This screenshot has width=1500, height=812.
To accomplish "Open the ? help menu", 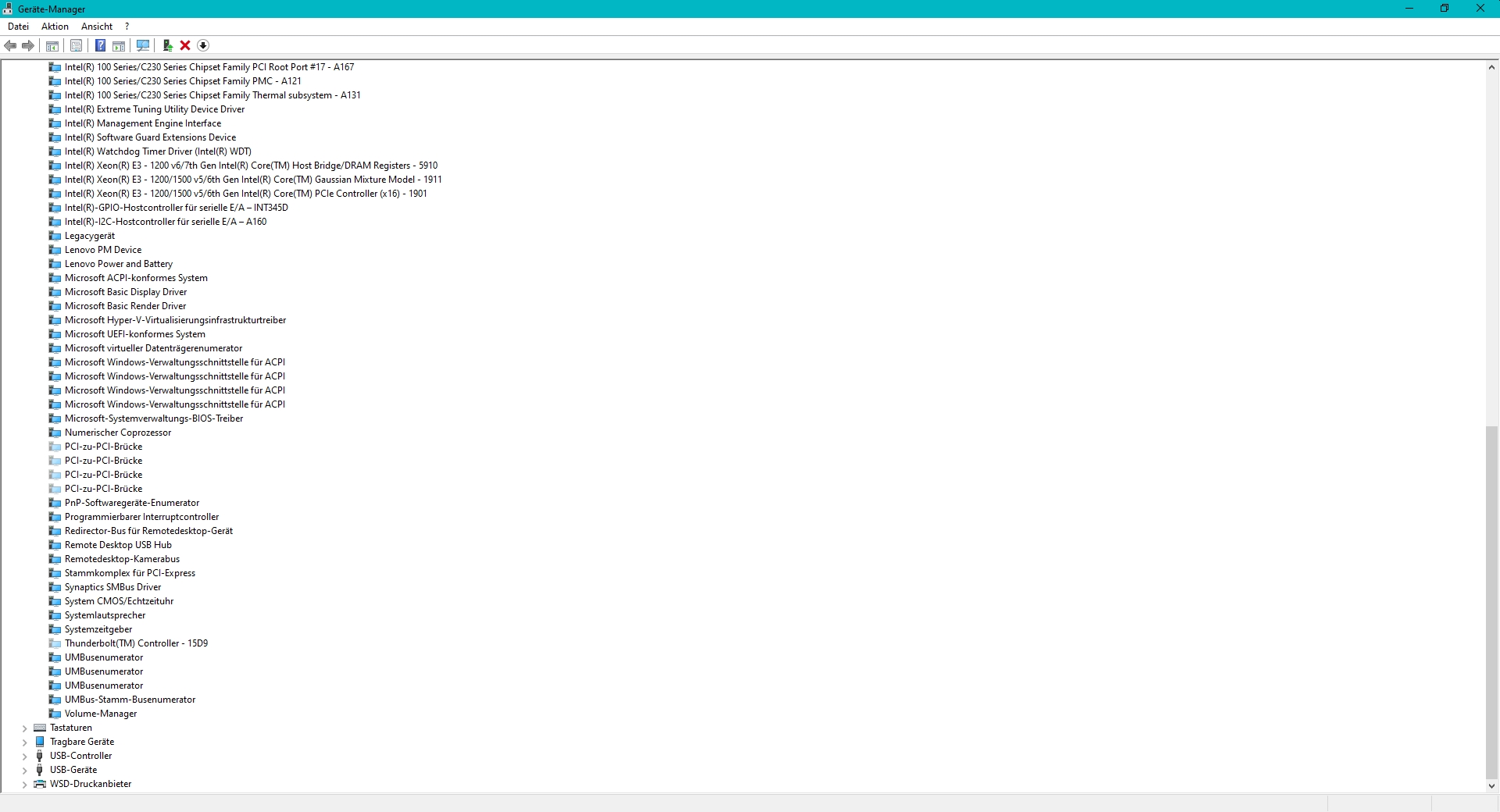I will click(127, 27).
